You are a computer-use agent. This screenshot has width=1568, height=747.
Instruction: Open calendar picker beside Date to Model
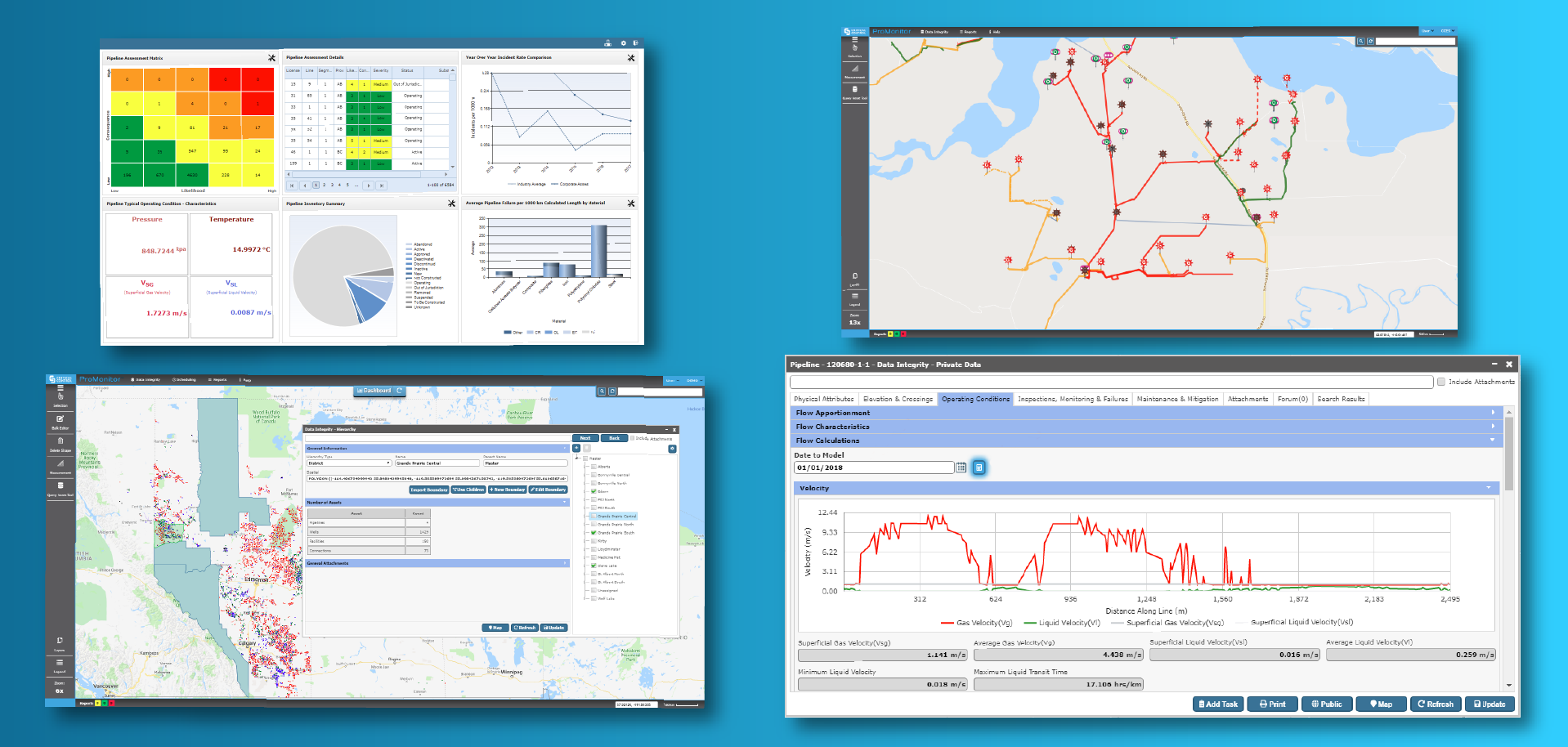click(x=961, y=467)
